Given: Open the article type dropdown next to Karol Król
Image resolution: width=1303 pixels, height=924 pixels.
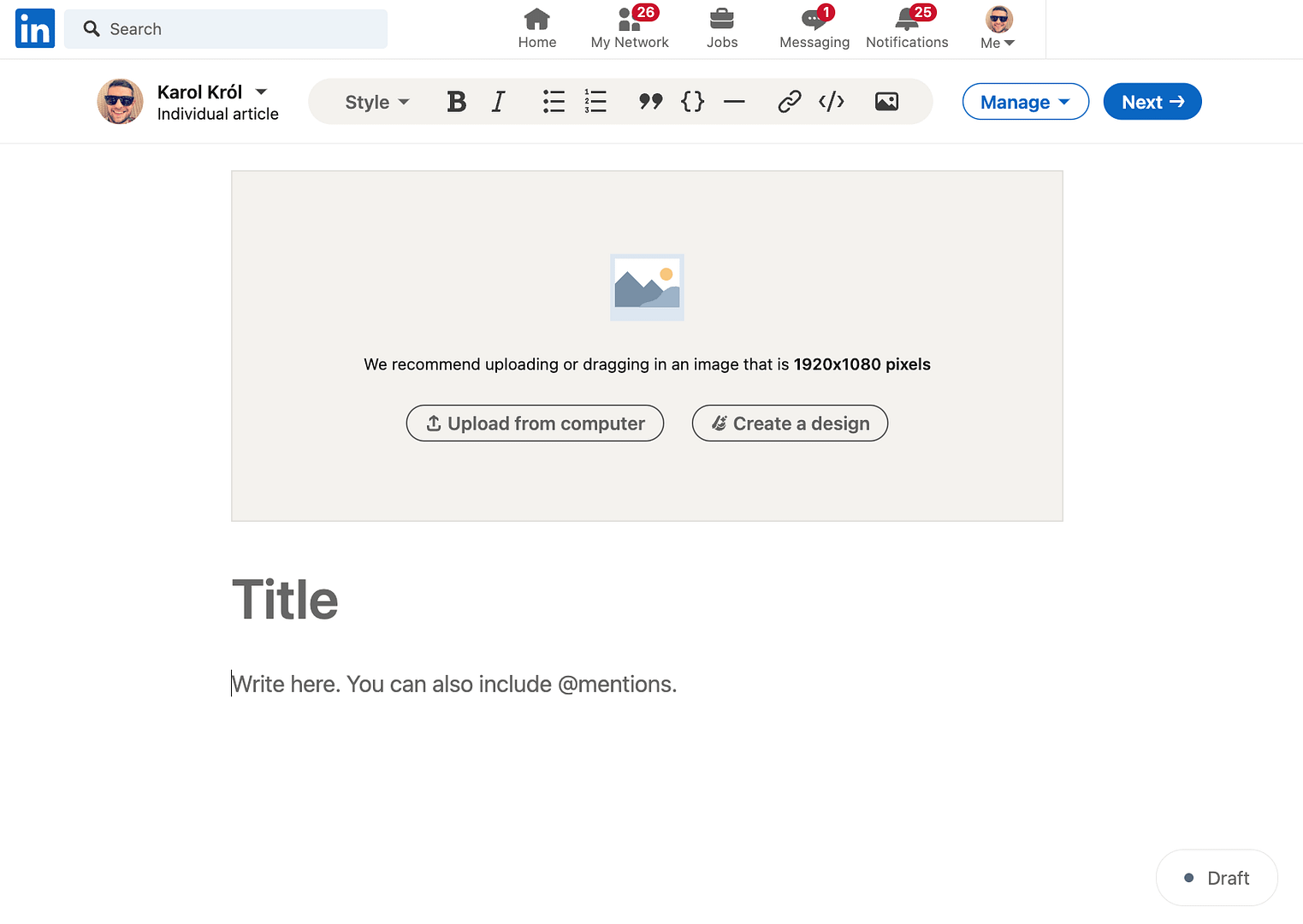Looking at the screenshot, I should click(261, 92).
